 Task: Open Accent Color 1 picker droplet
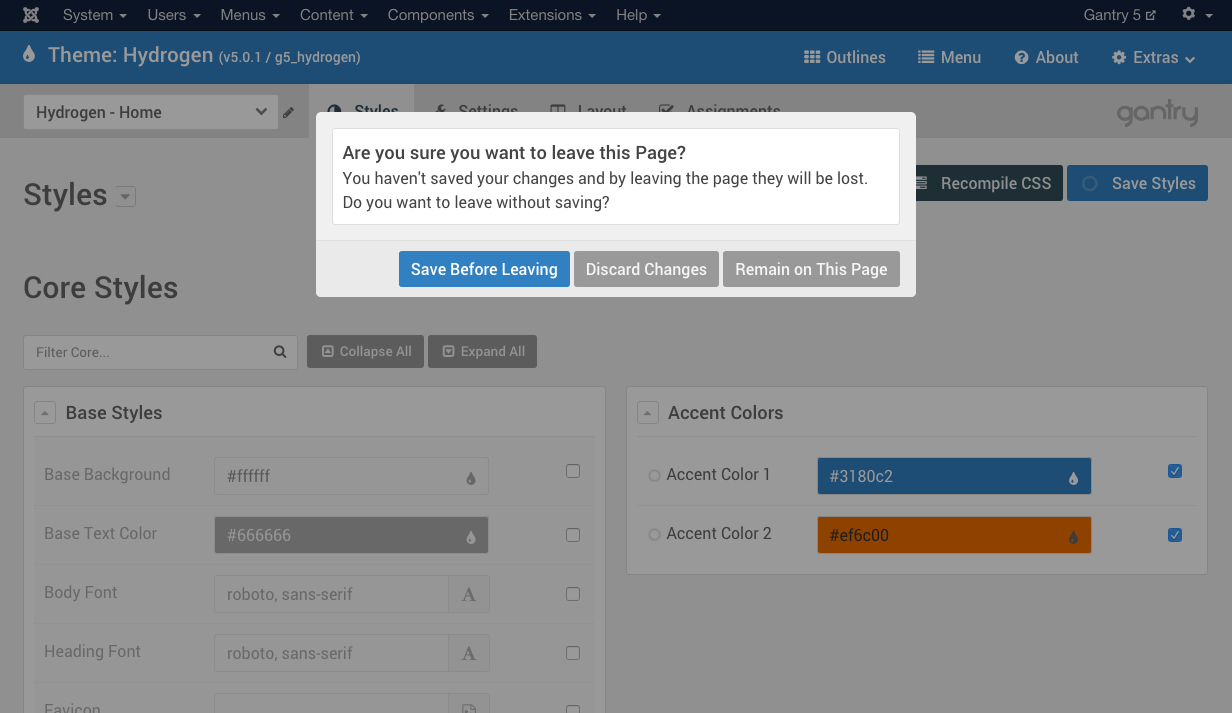(x=1073, y=478)
